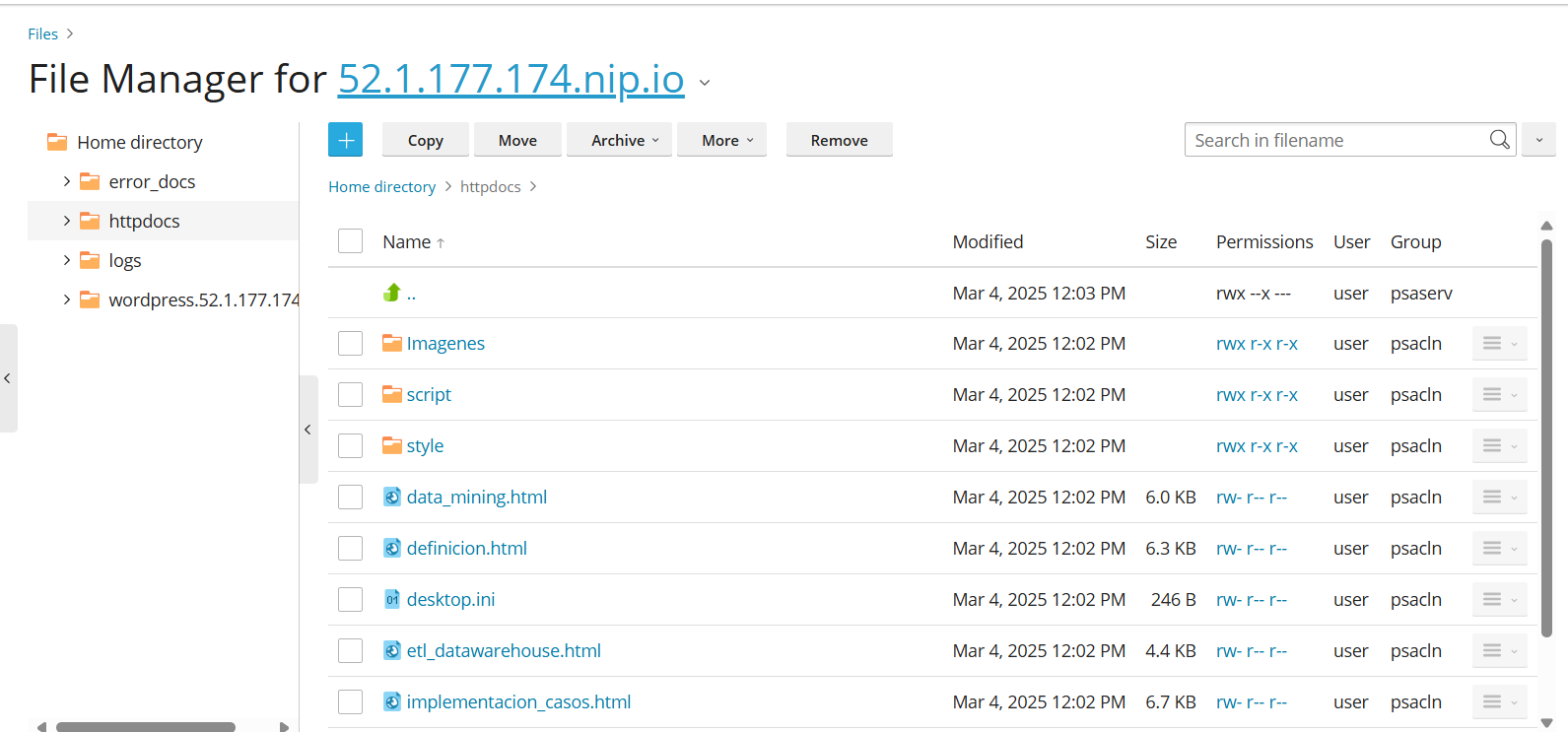
Task: Expand the error_docs tree node
Action: tap(66, 181)
